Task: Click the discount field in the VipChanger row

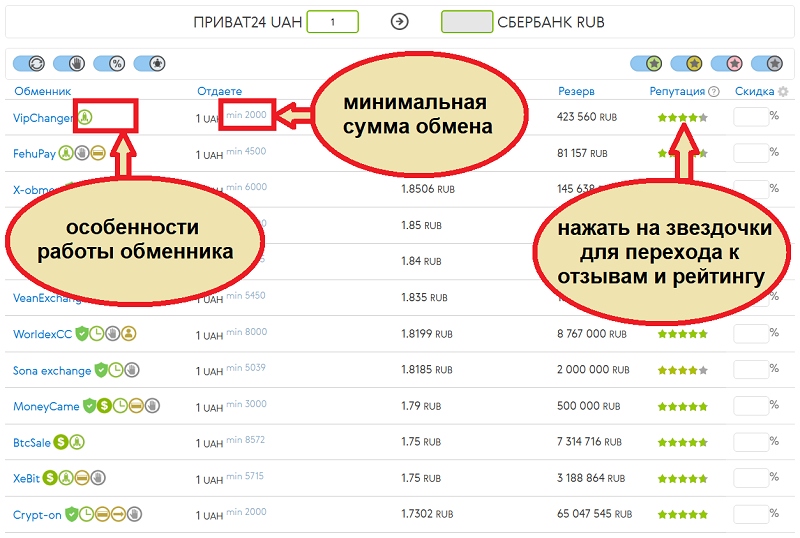Action: coord(751,117)
